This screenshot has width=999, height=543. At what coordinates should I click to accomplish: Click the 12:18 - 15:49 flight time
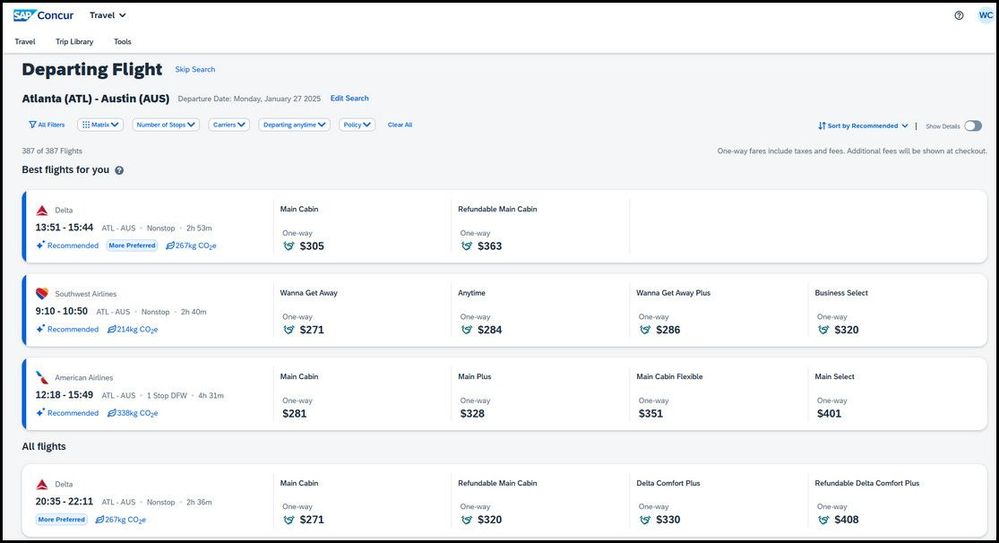coord(64,395)
